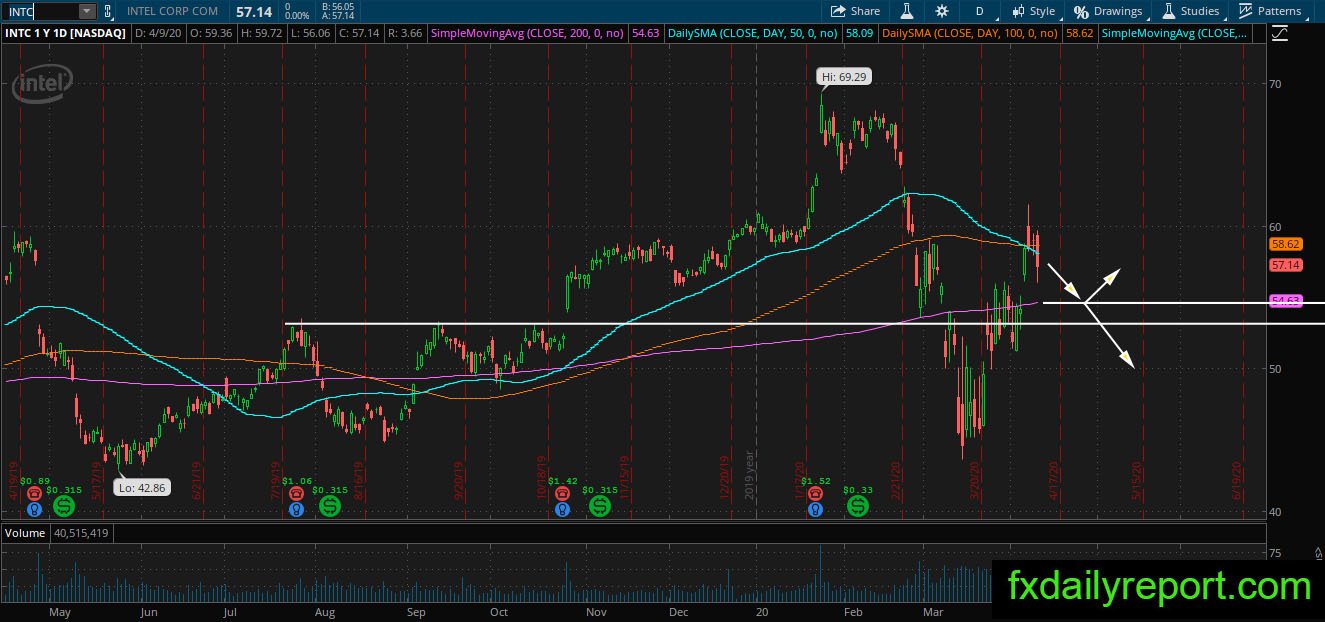The height and width of the screenshot is (622, 1325).
Task: Open chart settings gear icon
Action: (942, 11)
